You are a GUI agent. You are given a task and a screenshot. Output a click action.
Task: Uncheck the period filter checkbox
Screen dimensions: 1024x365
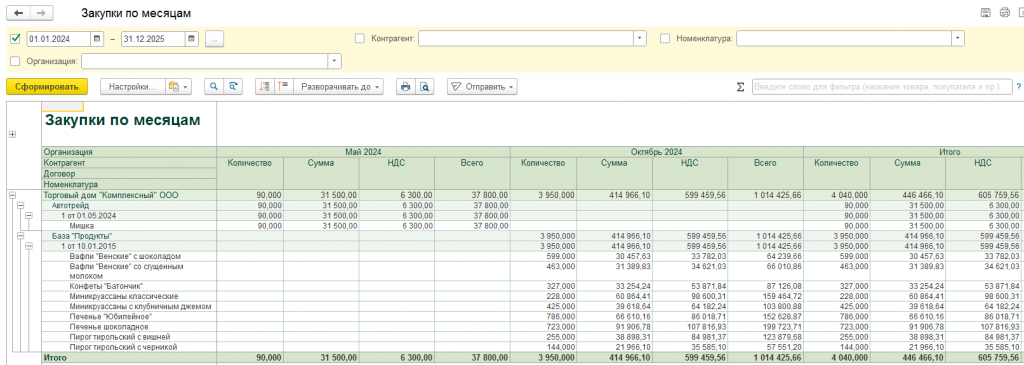tap(16, 39)
